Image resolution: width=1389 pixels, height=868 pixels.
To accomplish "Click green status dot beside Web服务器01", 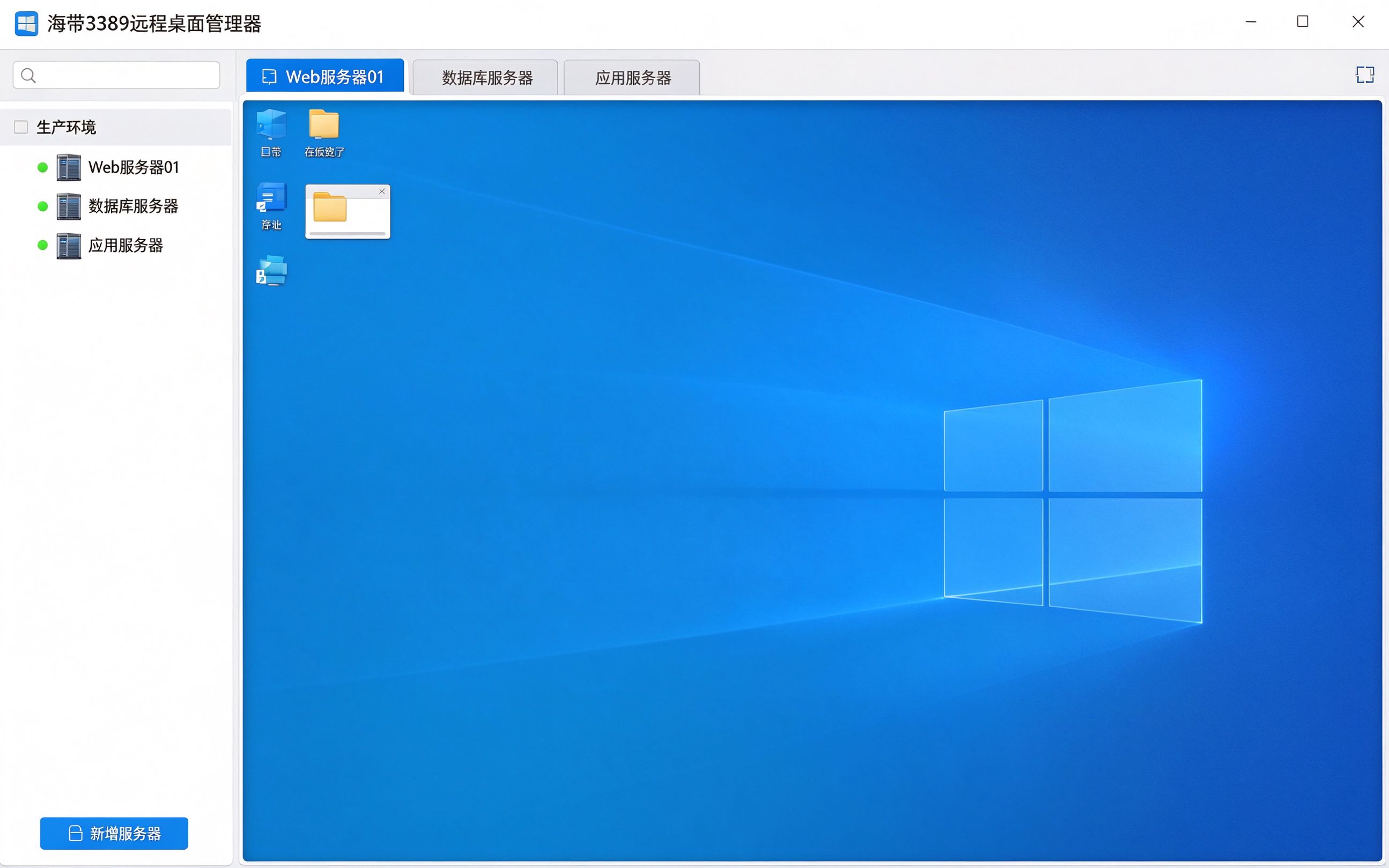I will coord(42,168).
